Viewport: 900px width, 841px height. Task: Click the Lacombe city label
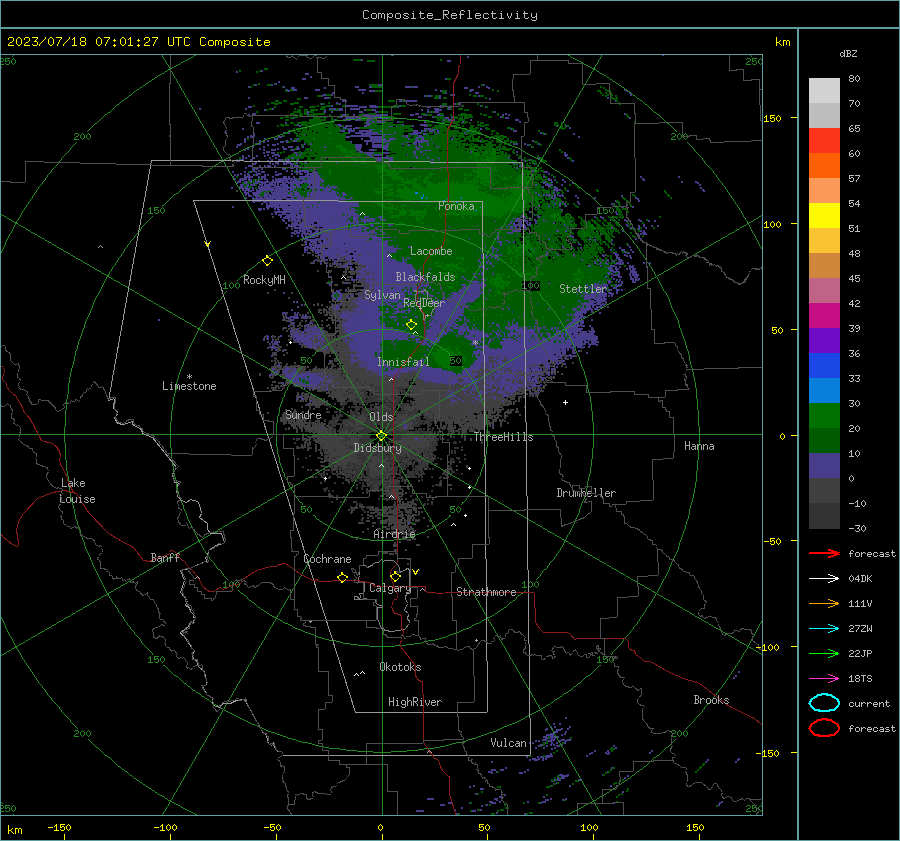[x=431, y=251]
